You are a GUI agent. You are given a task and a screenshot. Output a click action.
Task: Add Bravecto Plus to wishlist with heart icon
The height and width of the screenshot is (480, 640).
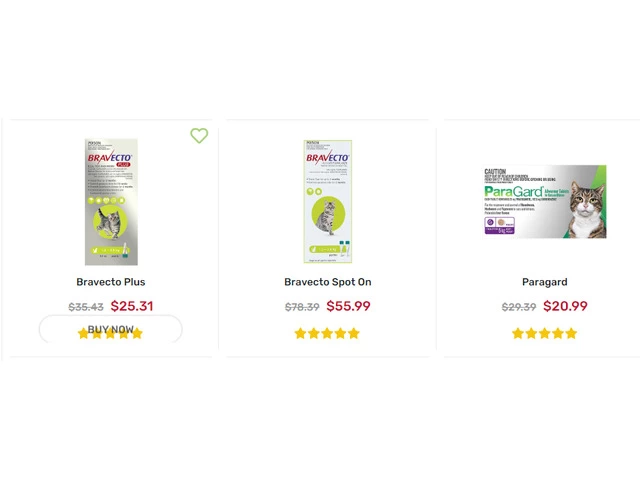tap(199, 135)
